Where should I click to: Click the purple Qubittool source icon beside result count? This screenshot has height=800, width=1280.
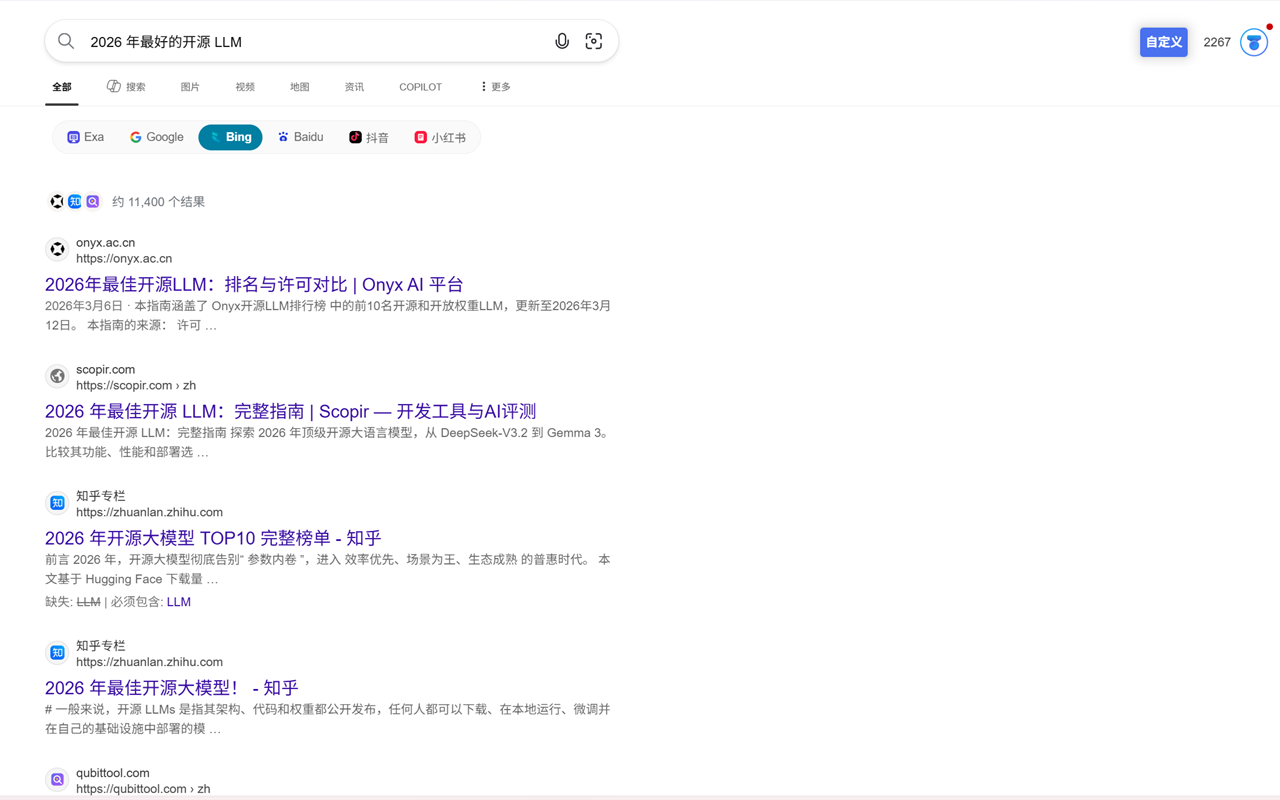93,202
